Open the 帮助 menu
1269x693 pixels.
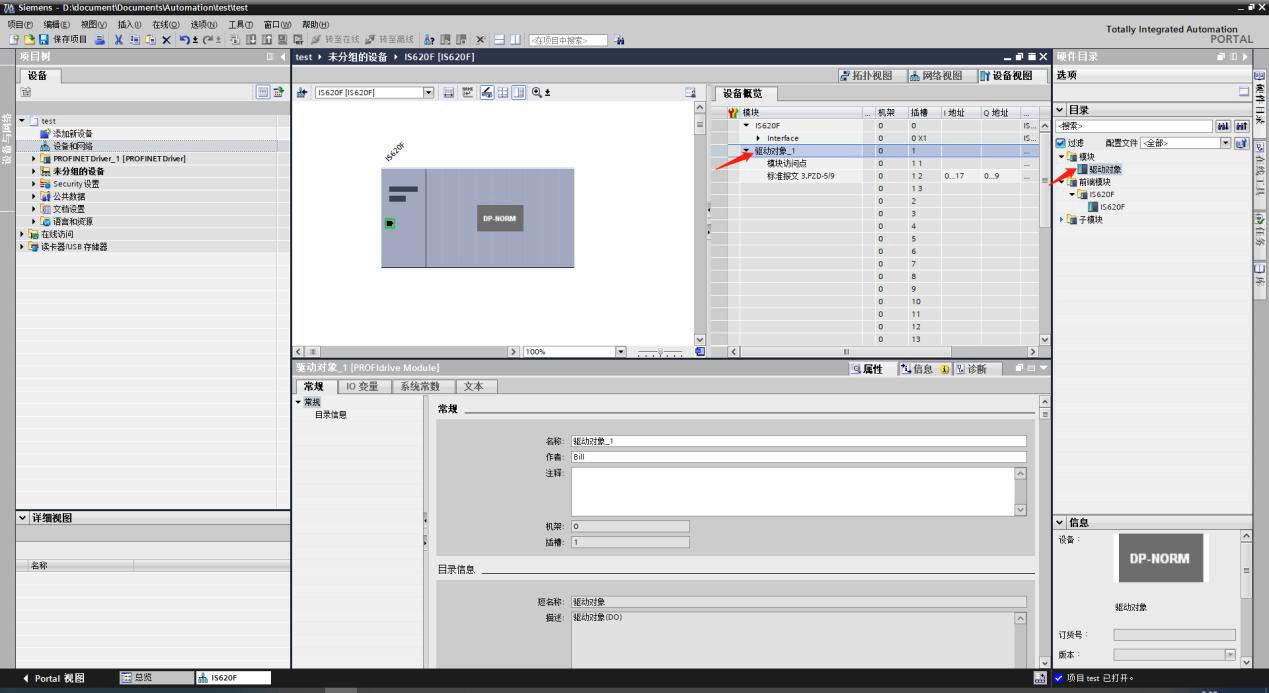[x=316, y=23]
